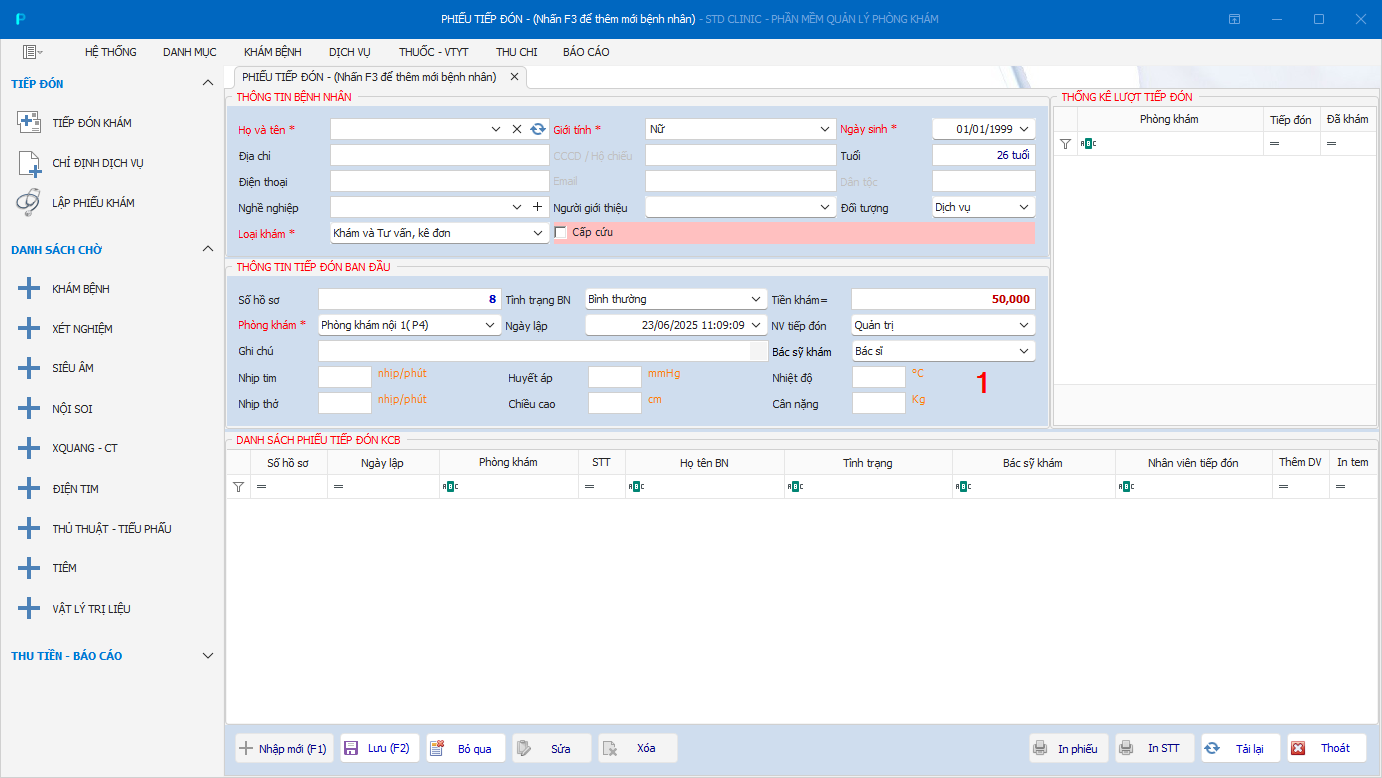
Task: Click the plus icon next to Nghề nghiệp
Action: [x=537, y=207]
